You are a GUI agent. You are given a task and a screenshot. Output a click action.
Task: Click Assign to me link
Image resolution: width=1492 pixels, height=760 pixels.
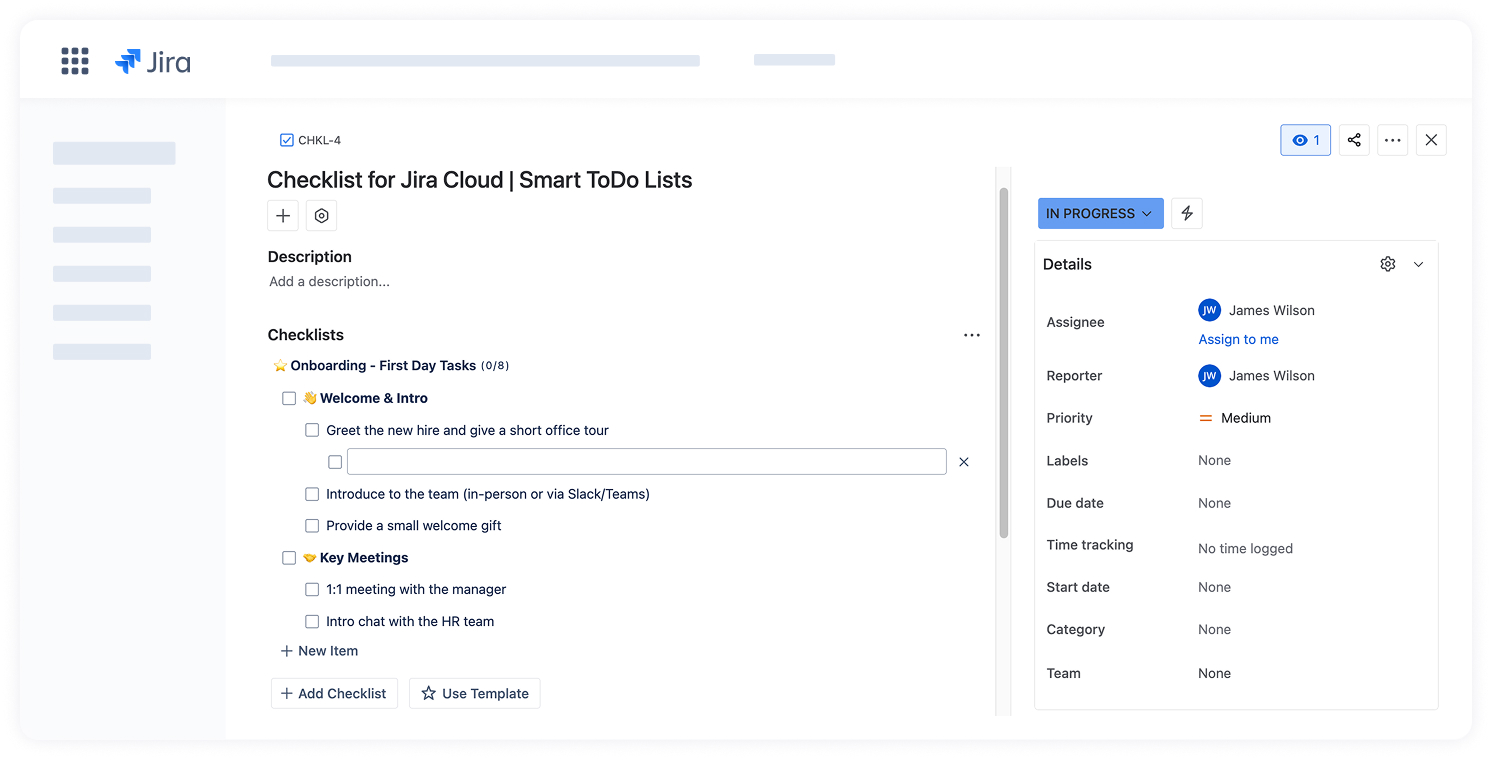pyautogui.click(x=1238, y=339)
